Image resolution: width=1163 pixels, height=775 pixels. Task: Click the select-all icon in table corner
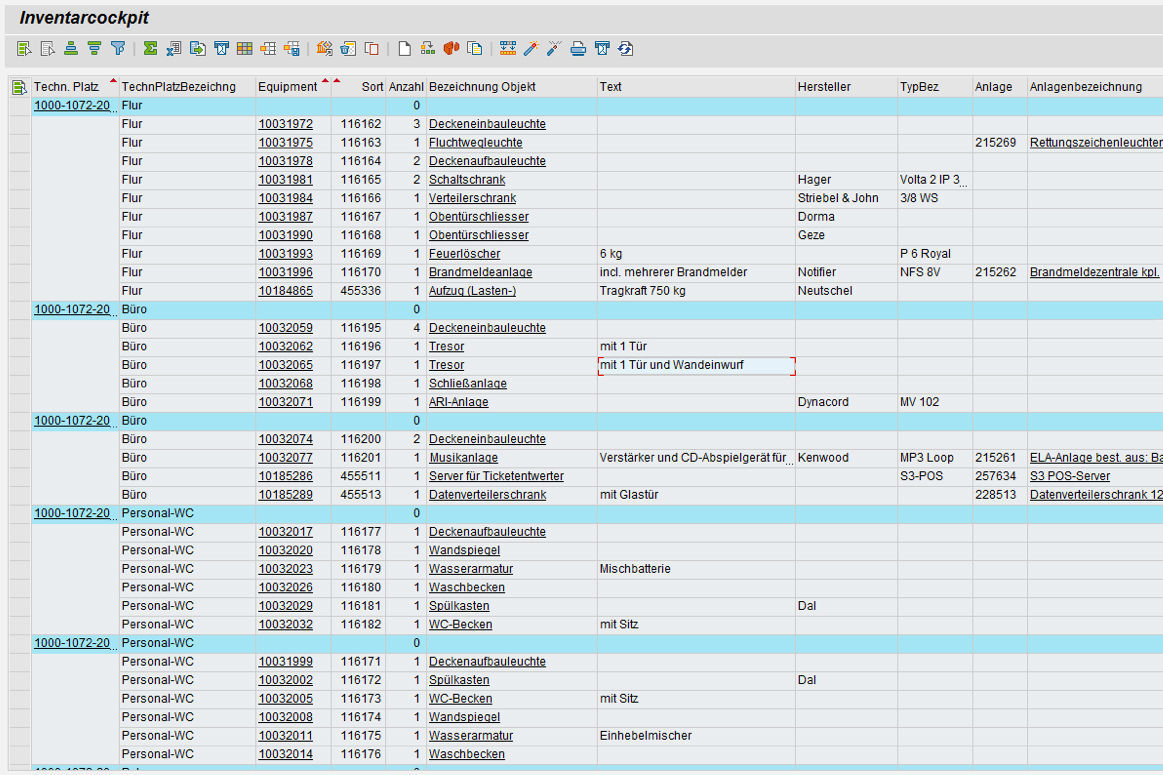point(19,87)
